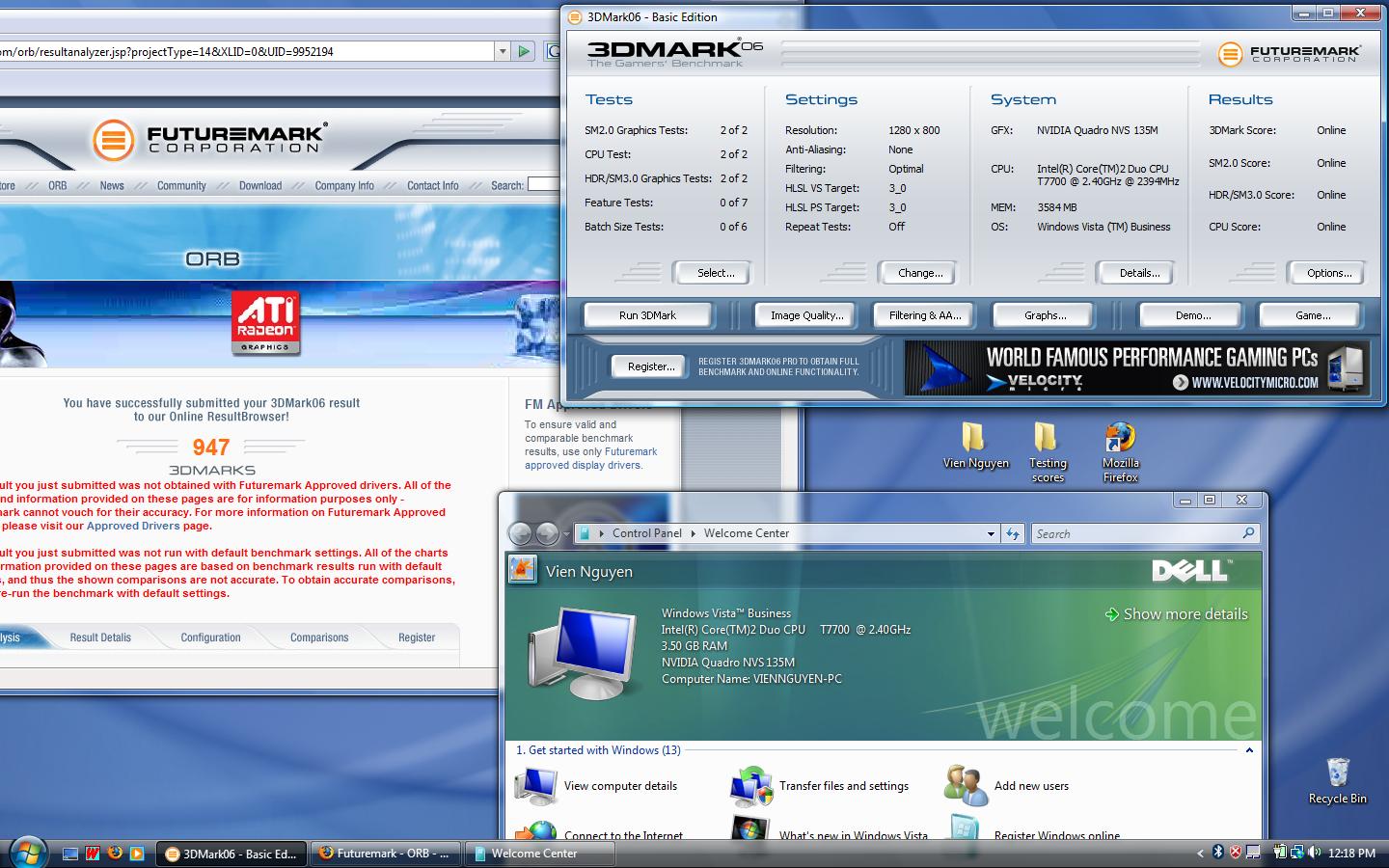1389x868 pixels.
Task: Expand Control Panel breadcrumb arrow
Action: click(693, 533)
